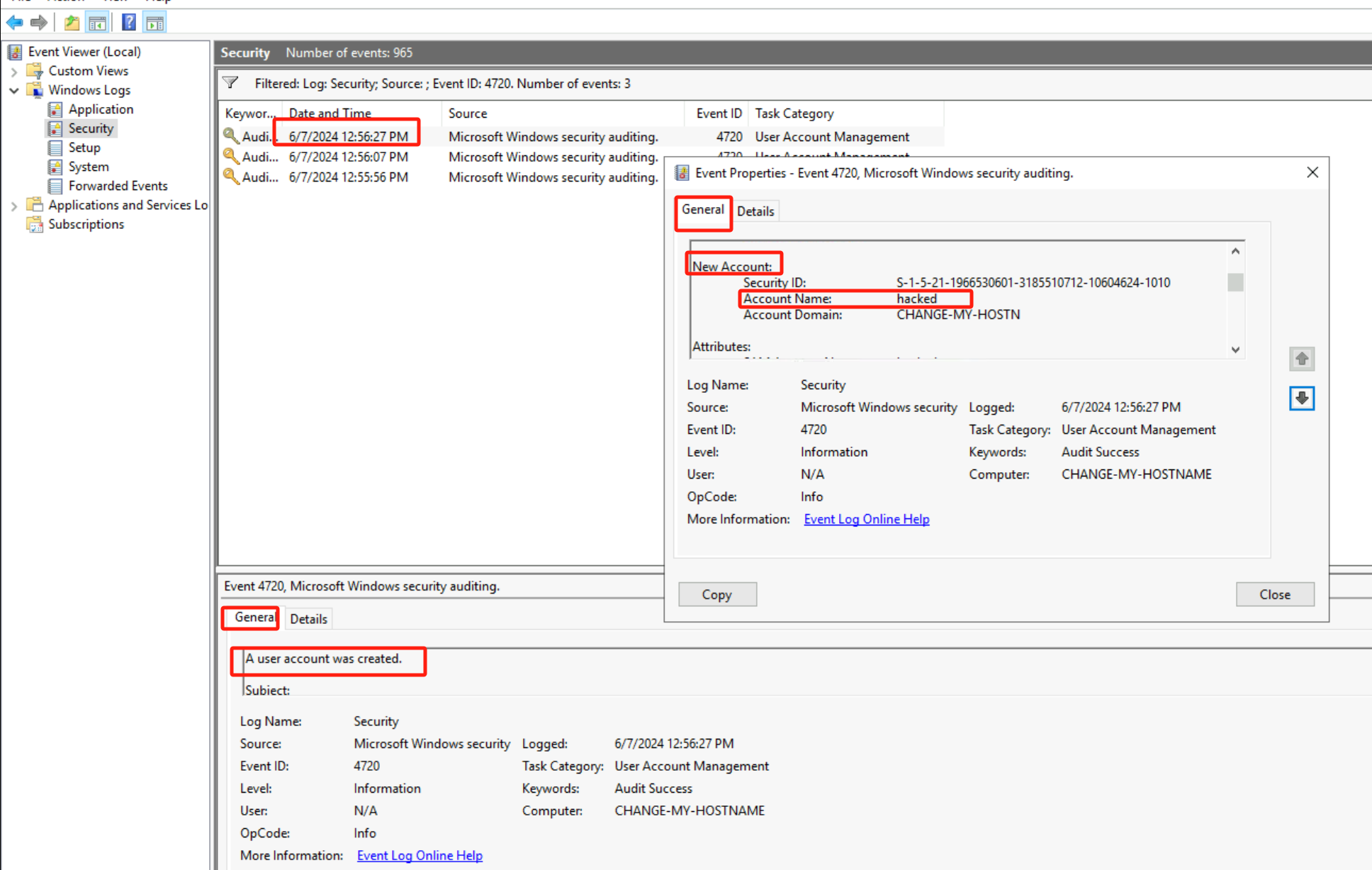
Task: Click the Up one level folder icon
Action: click(x=72, y=23)
